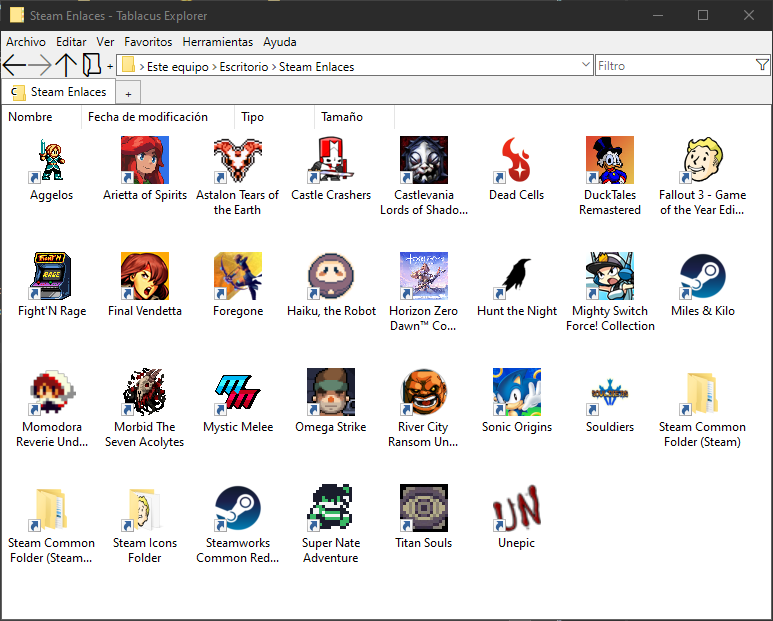Focus the Filtro search field
The width and height of the screenshot is (773, 621).
675,66
